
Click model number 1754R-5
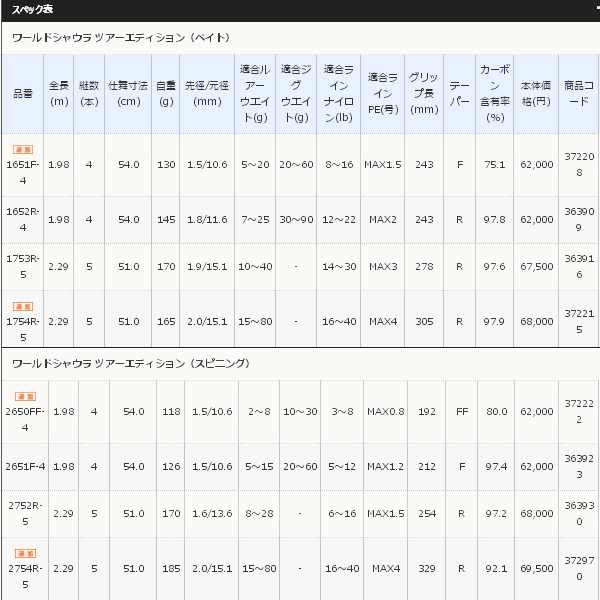click(x=23, y=329)
